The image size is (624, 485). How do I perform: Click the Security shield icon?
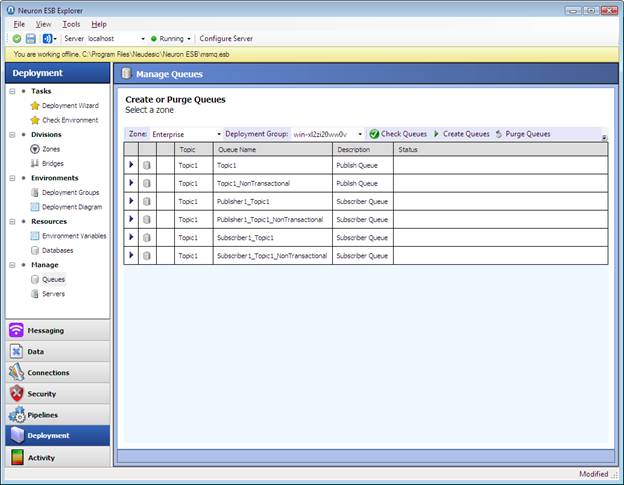16,393
